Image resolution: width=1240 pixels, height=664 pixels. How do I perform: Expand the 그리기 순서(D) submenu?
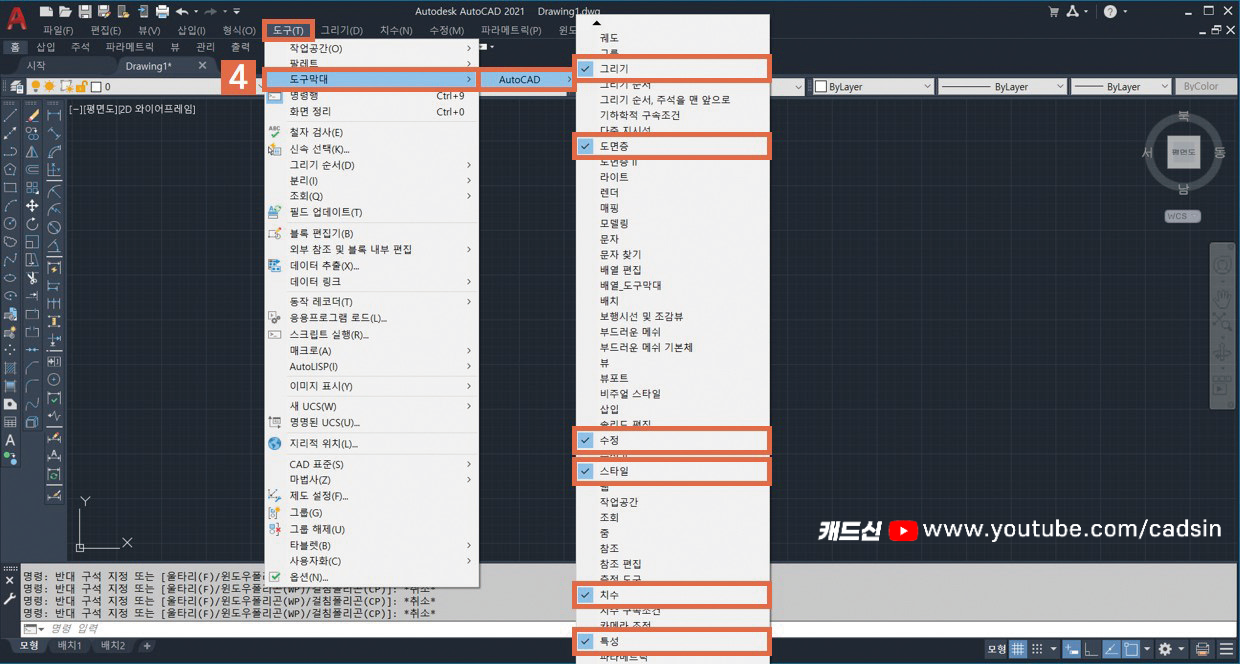(371, 165)
